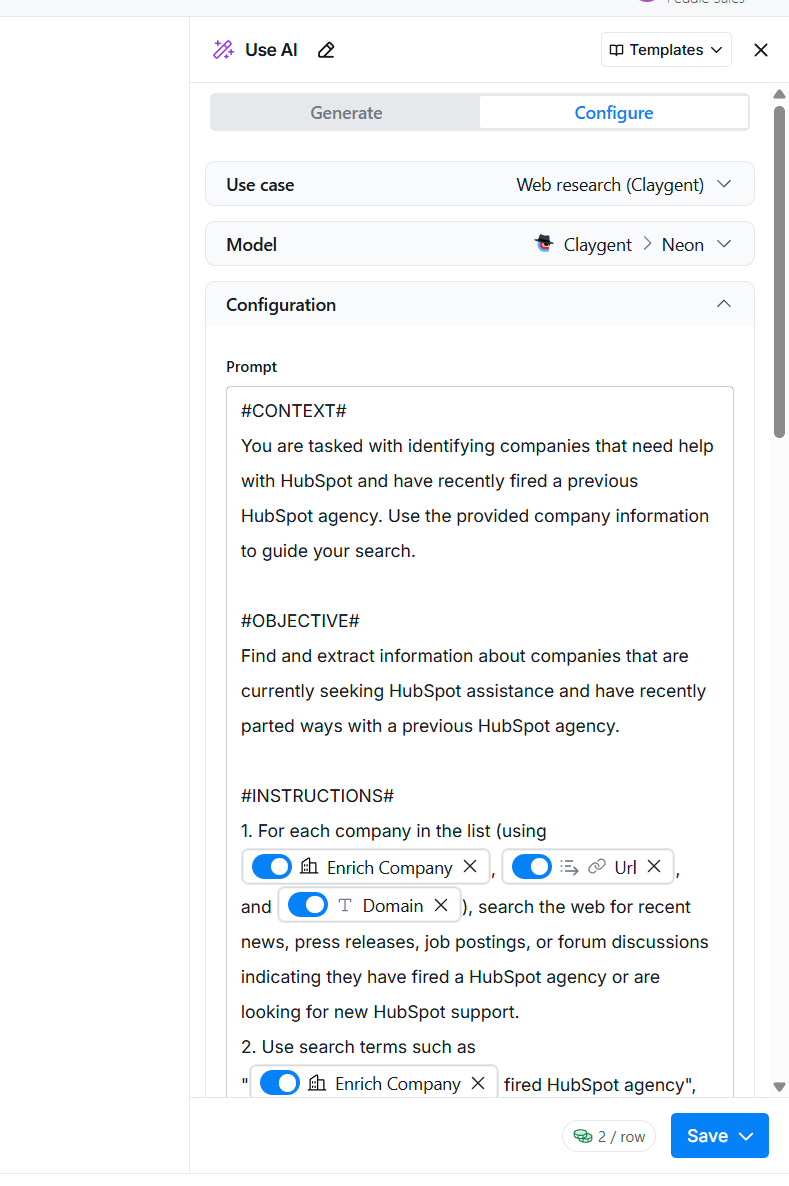
Task: Switch to the Generate tab
Action: (346, 113)
